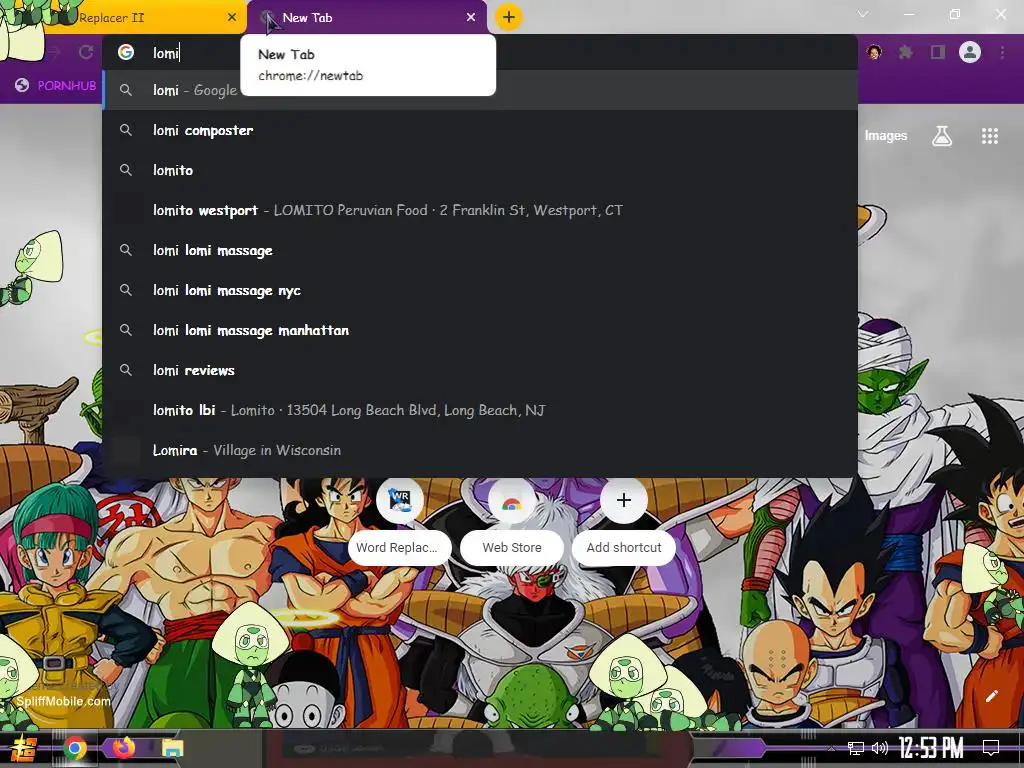Open the tab search dropdown chevron
1024x768 pixels.
pyautogui.click(x=863, y=14)
